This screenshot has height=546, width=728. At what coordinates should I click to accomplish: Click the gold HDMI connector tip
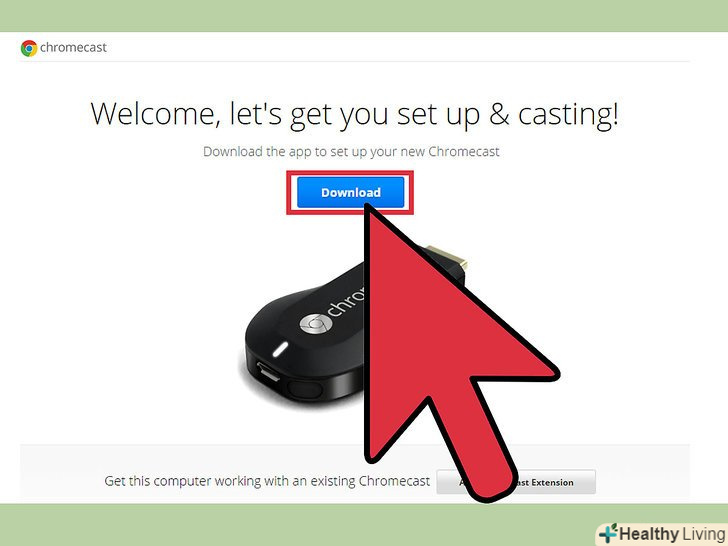[x=447, y=259]
